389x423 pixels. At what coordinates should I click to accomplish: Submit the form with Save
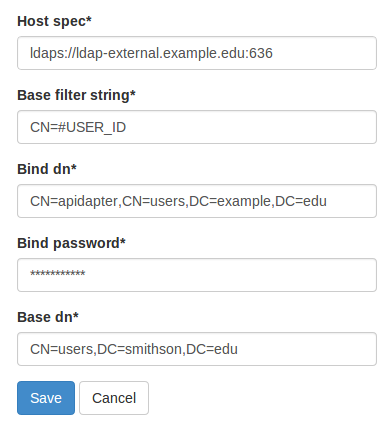[x=46, y=398]
